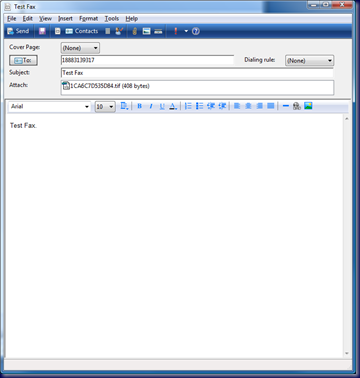The width and height of the screenshot is (360, 378).
Task: Click the To: recipient button
Action: pyautogui.click(x=23, y=60)
